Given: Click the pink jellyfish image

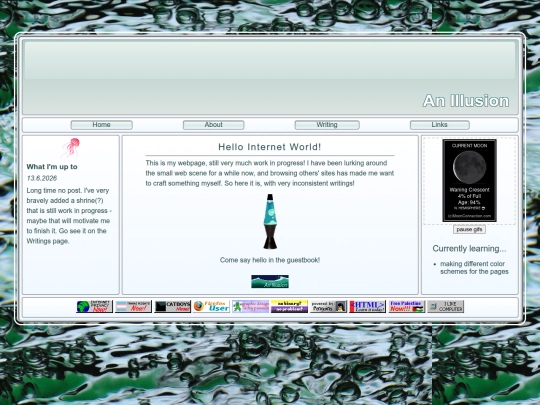Looking at the screenshot, I should point(71,147).
